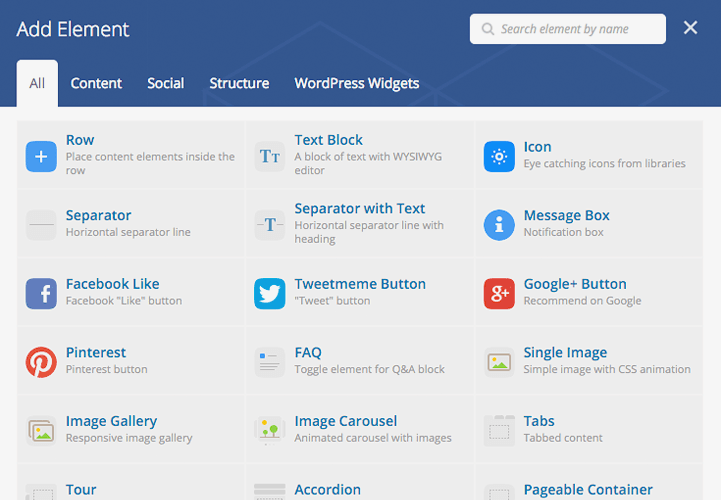
Task: Add the FAQ element
Action: pos(360,361)
